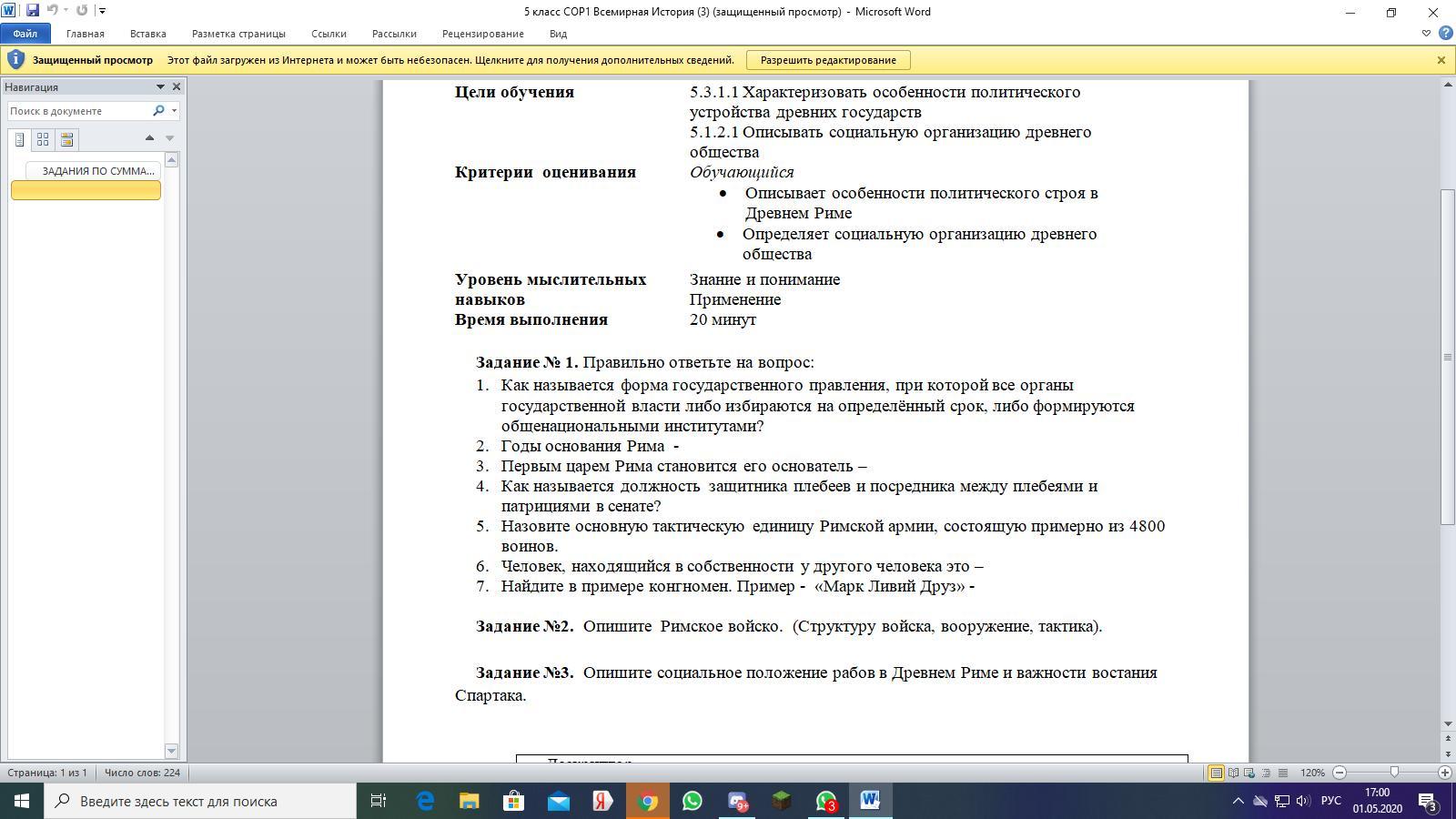Open the Вид ribbon tab
Screen dimensions: 1456x819
click(x=558, y=34)
